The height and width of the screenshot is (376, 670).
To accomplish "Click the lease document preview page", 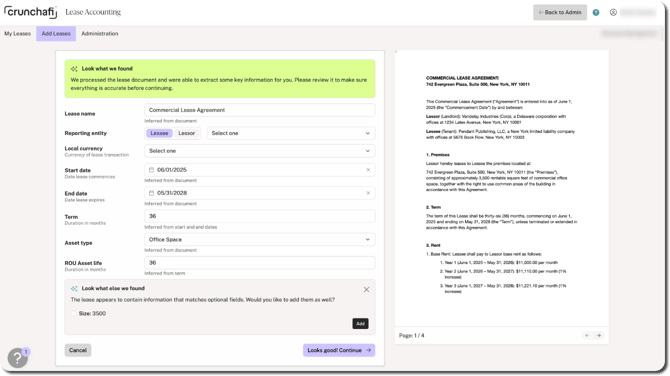I will coord(502,188).
